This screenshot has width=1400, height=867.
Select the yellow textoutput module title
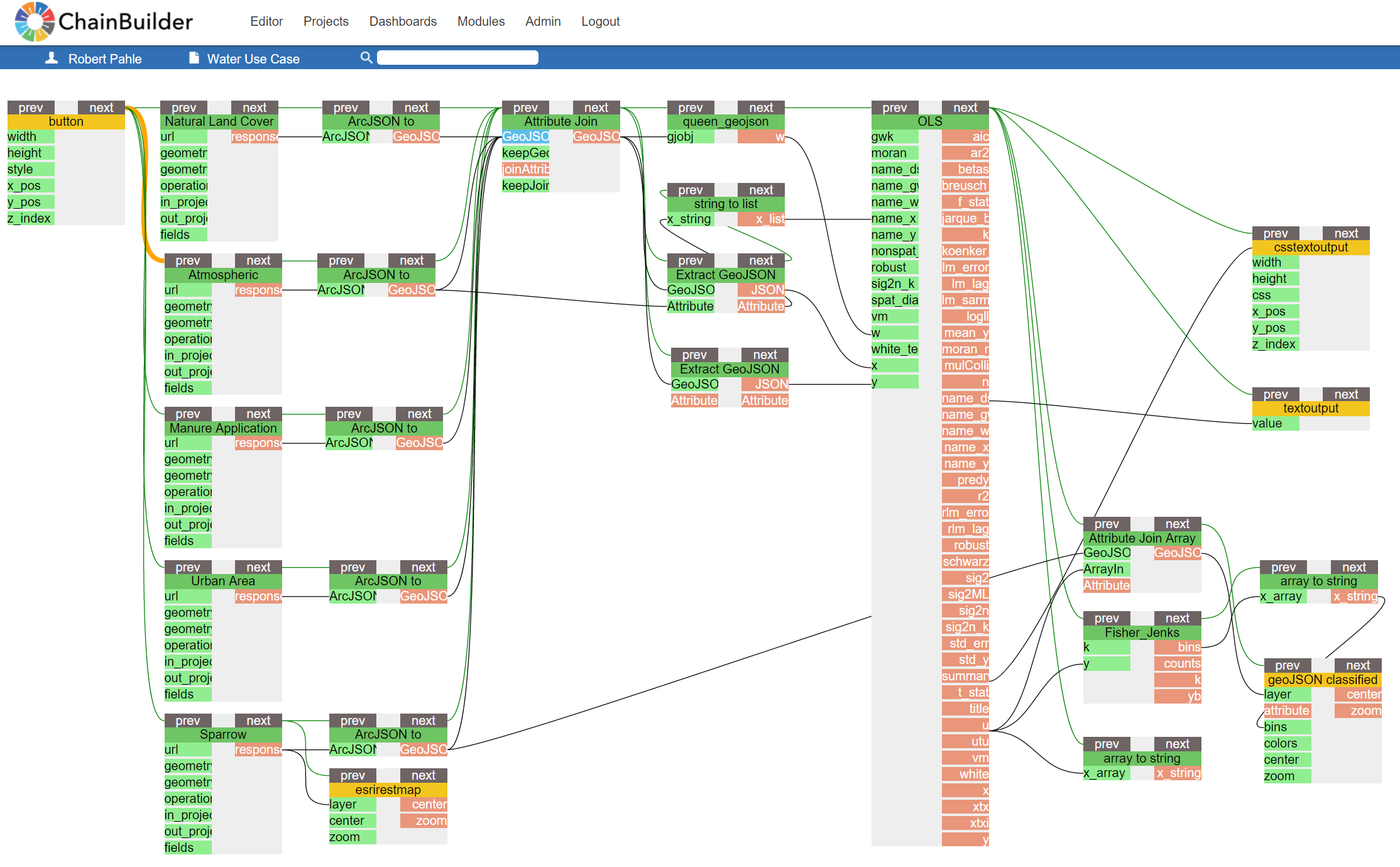1310,408
